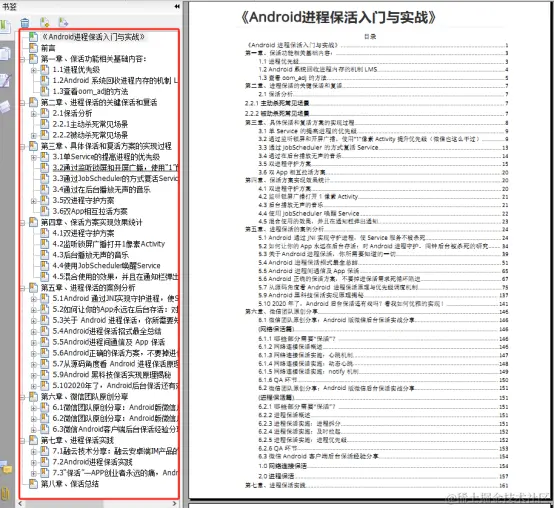Expand the 3.1单Service的提高进程的优先级 bookmark
Image resolution: width=554 pixels, height=509 pixels.
click(34, 157)
